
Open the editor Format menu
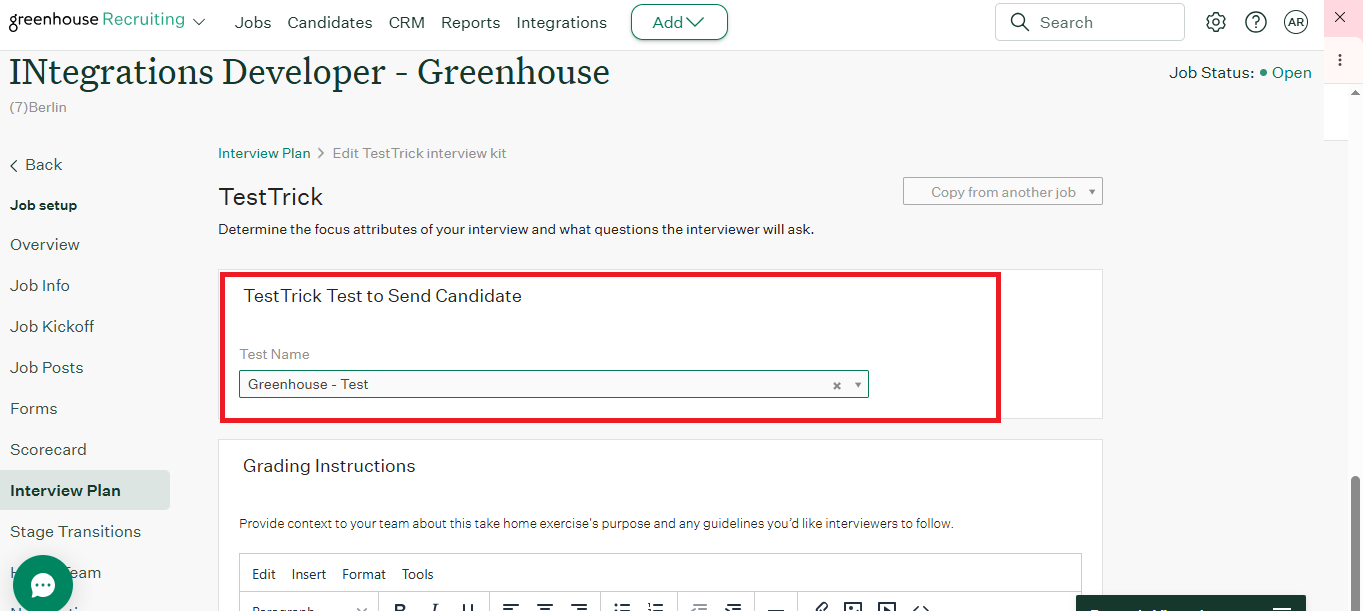tap(364, 574)
